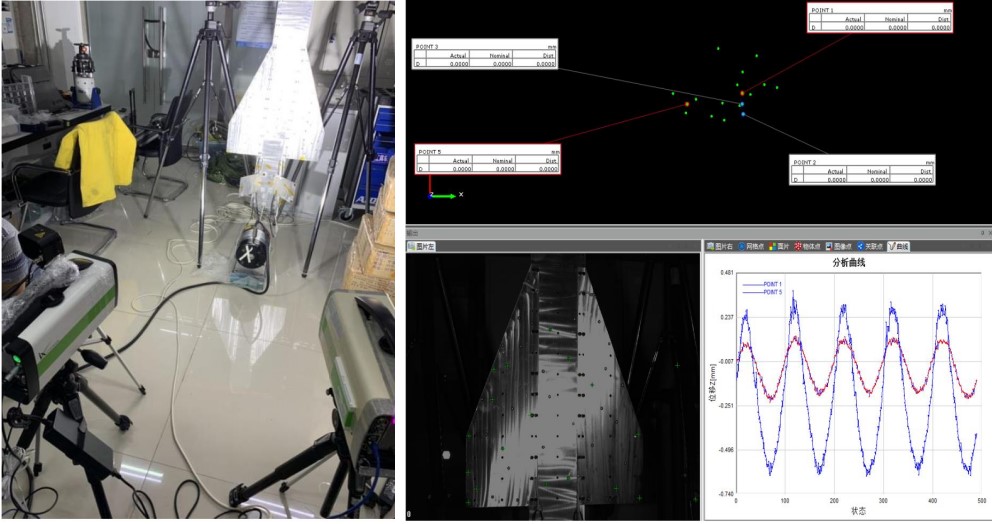Open the 图片左 tab above left image

421,246
